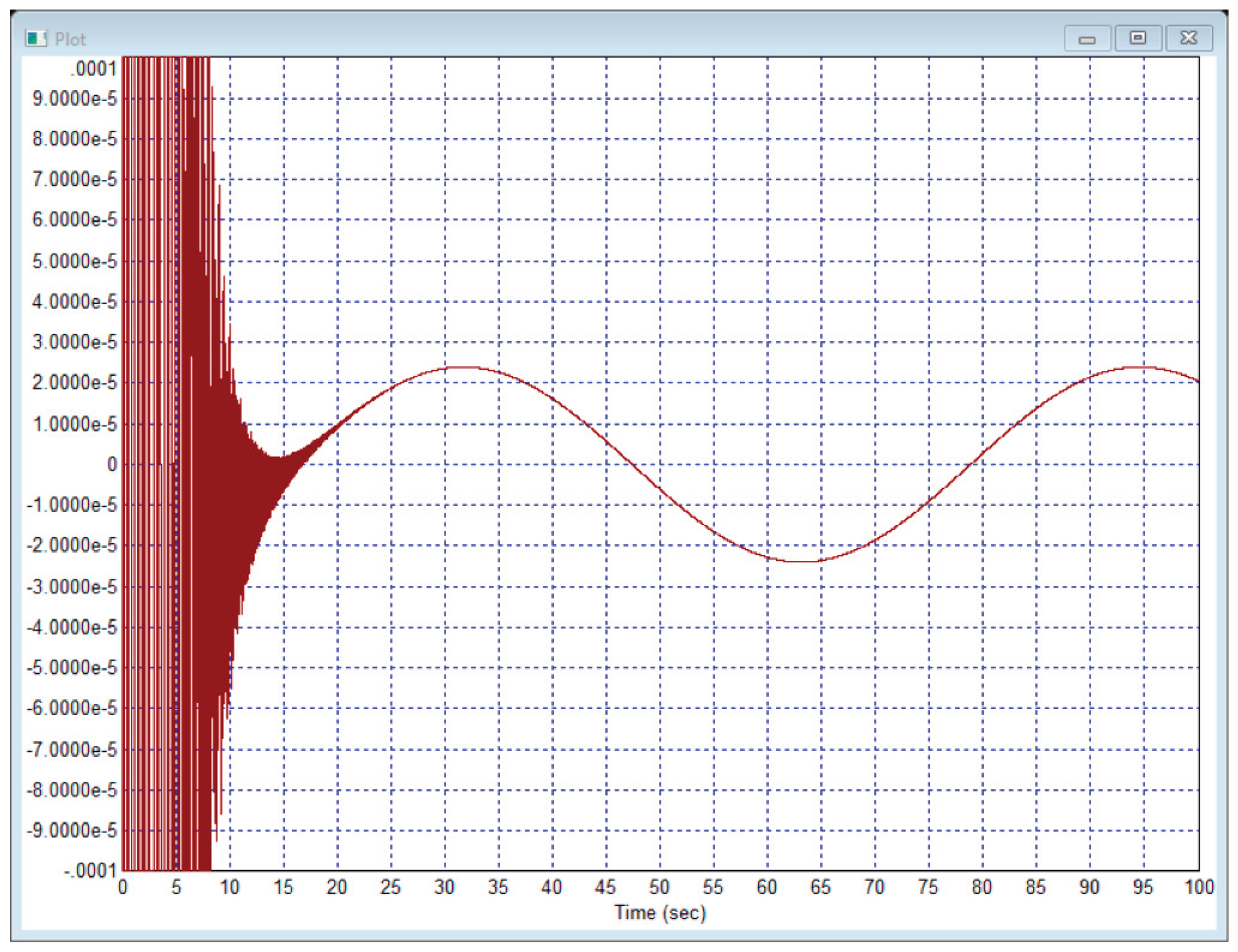Click the curve's zero crossing near 79 sec
The height and width of the screenshot is (952, 1238).
[972, 464]
